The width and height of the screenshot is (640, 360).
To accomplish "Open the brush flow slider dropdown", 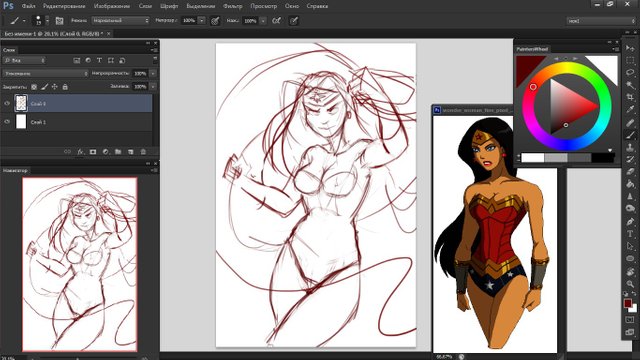I will tap(263, 20).
